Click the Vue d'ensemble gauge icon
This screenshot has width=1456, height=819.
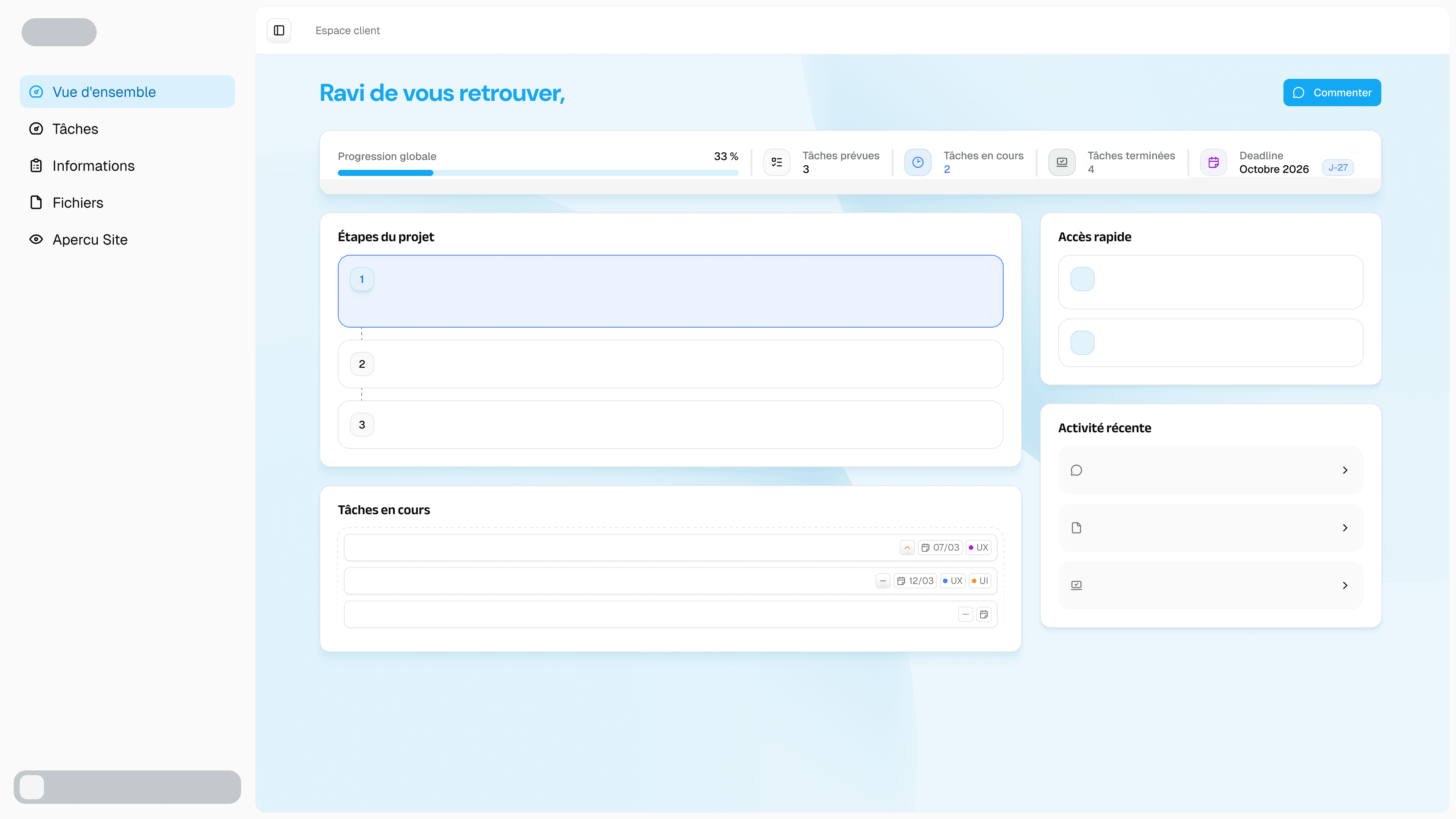coord(36,91)
